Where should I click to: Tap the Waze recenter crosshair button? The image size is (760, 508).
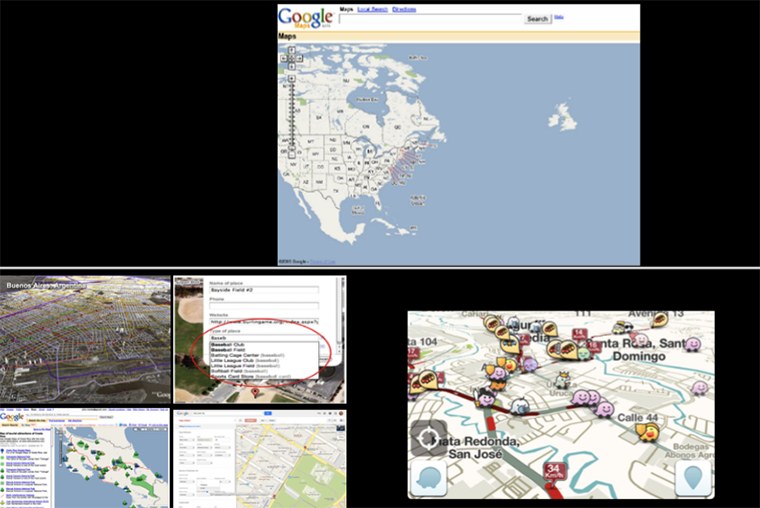pyautogui.click(x=428, y=439)
